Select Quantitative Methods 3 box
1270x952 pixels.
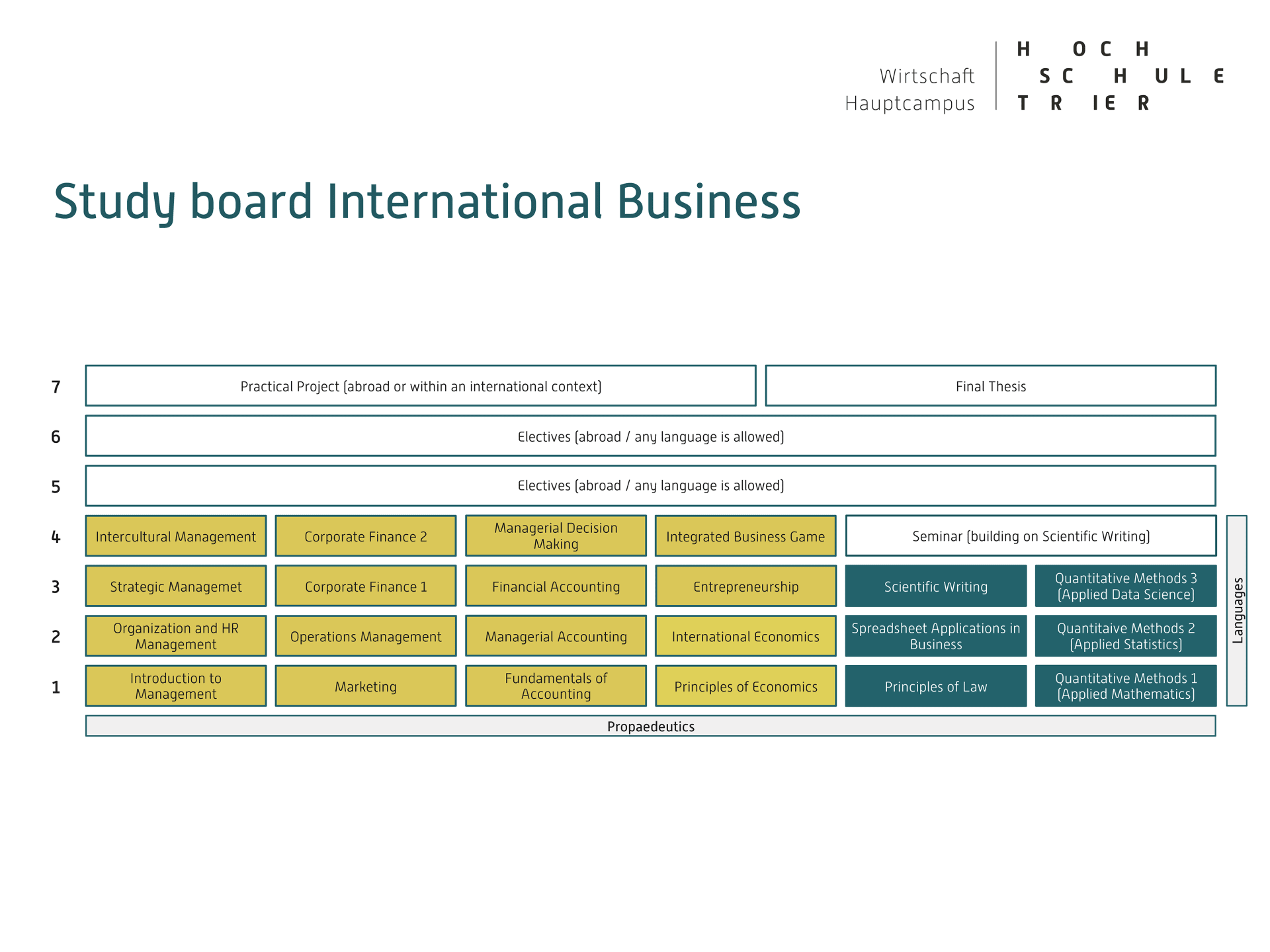(x=1125, y=586)
